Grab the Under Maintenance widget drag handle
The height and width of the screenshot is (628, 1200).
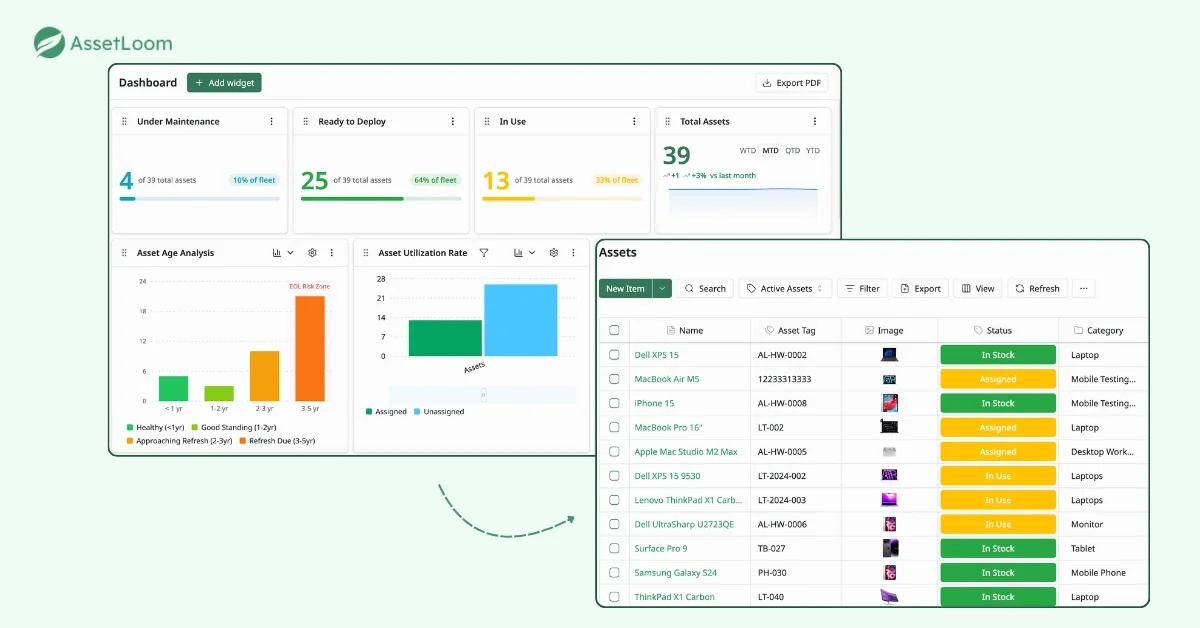coord(125,121)
